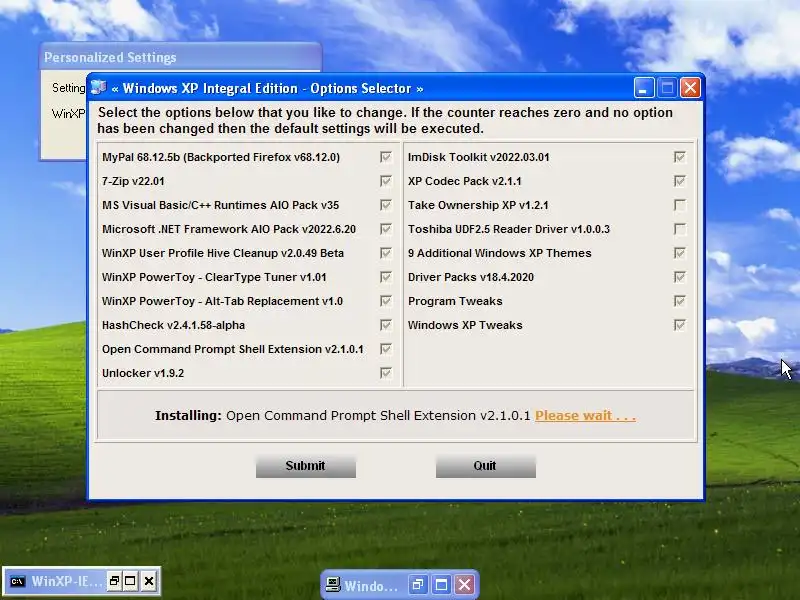Image resolution: width=800 pixels, height=600 pixels.
Task: Click the computer icon in minimized Windo... bar
Action: point(333,585)
